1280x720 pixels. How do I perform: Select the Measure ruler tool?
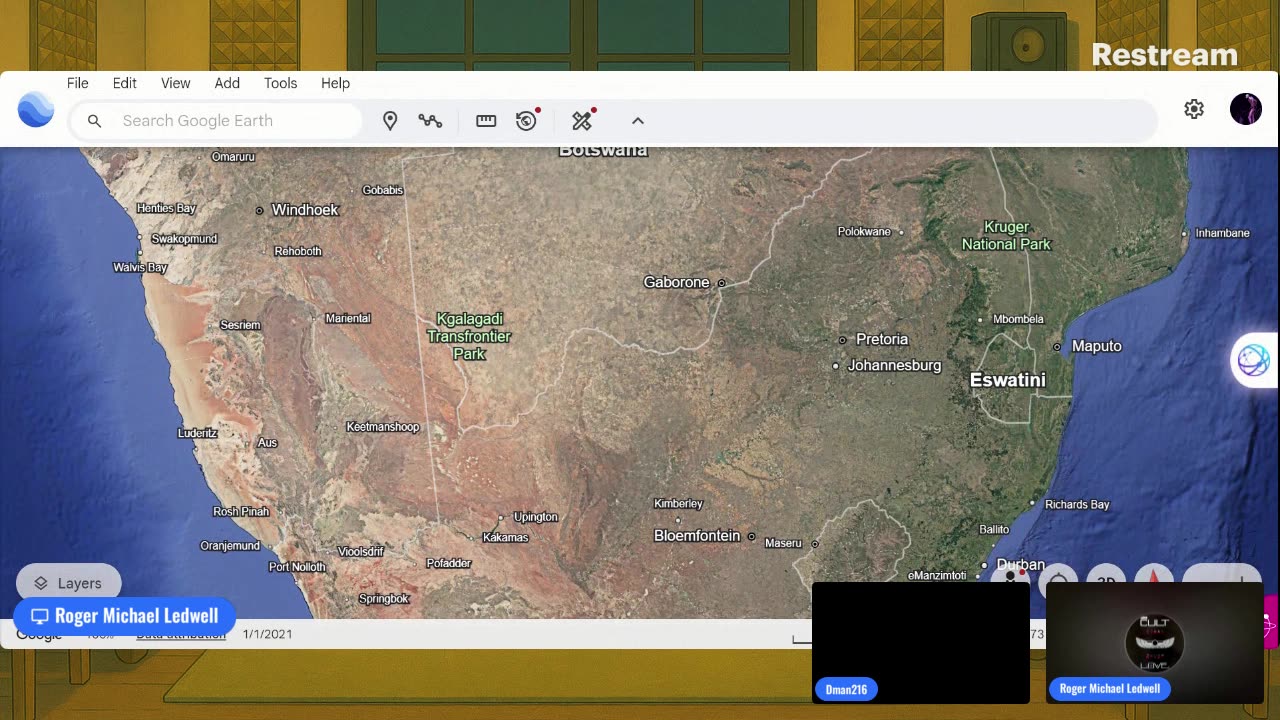[x=486, y=121]
